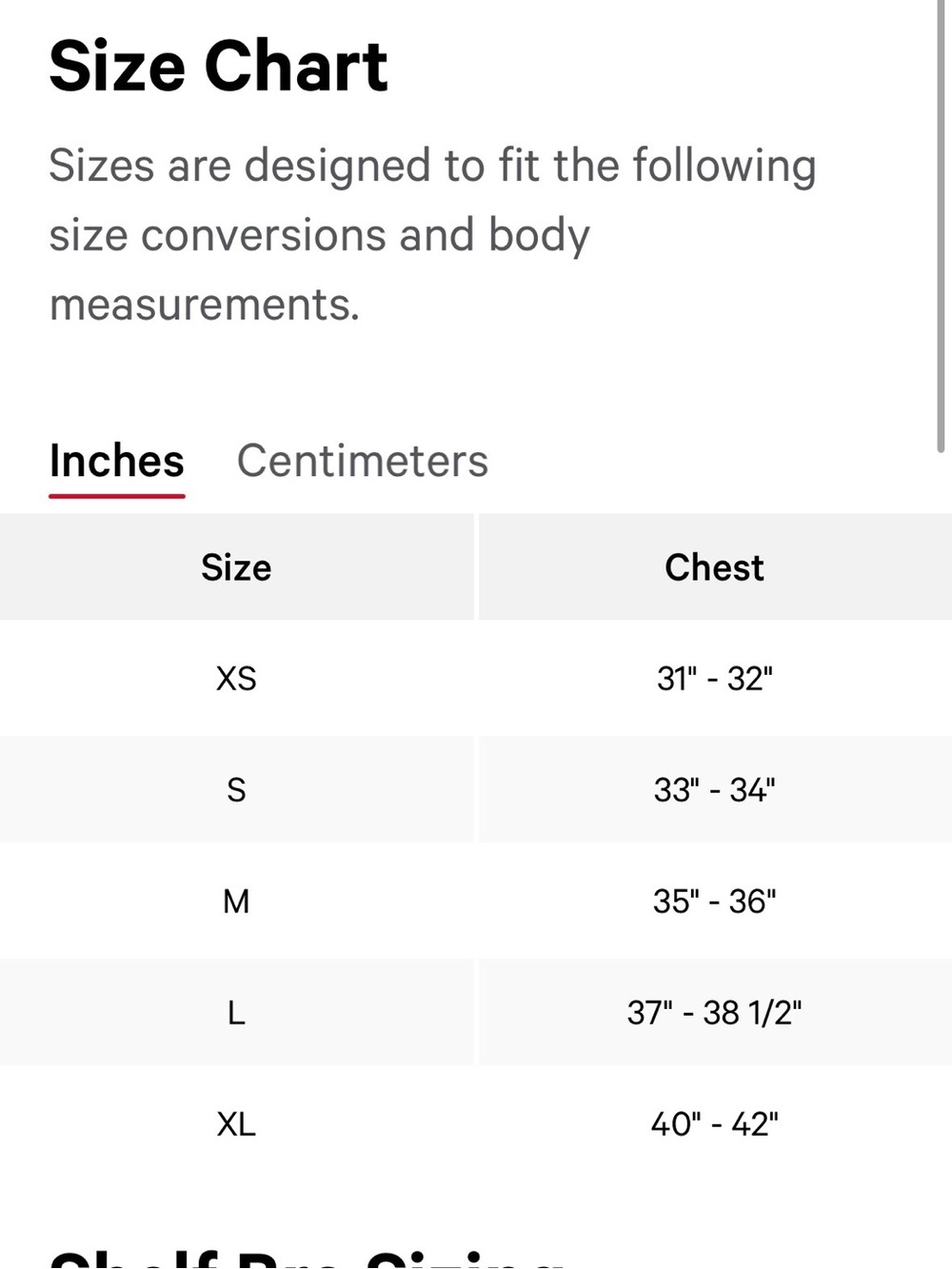Select the S size cell
This screenshot has height=1269, width=952.
[x=236, y=789]
